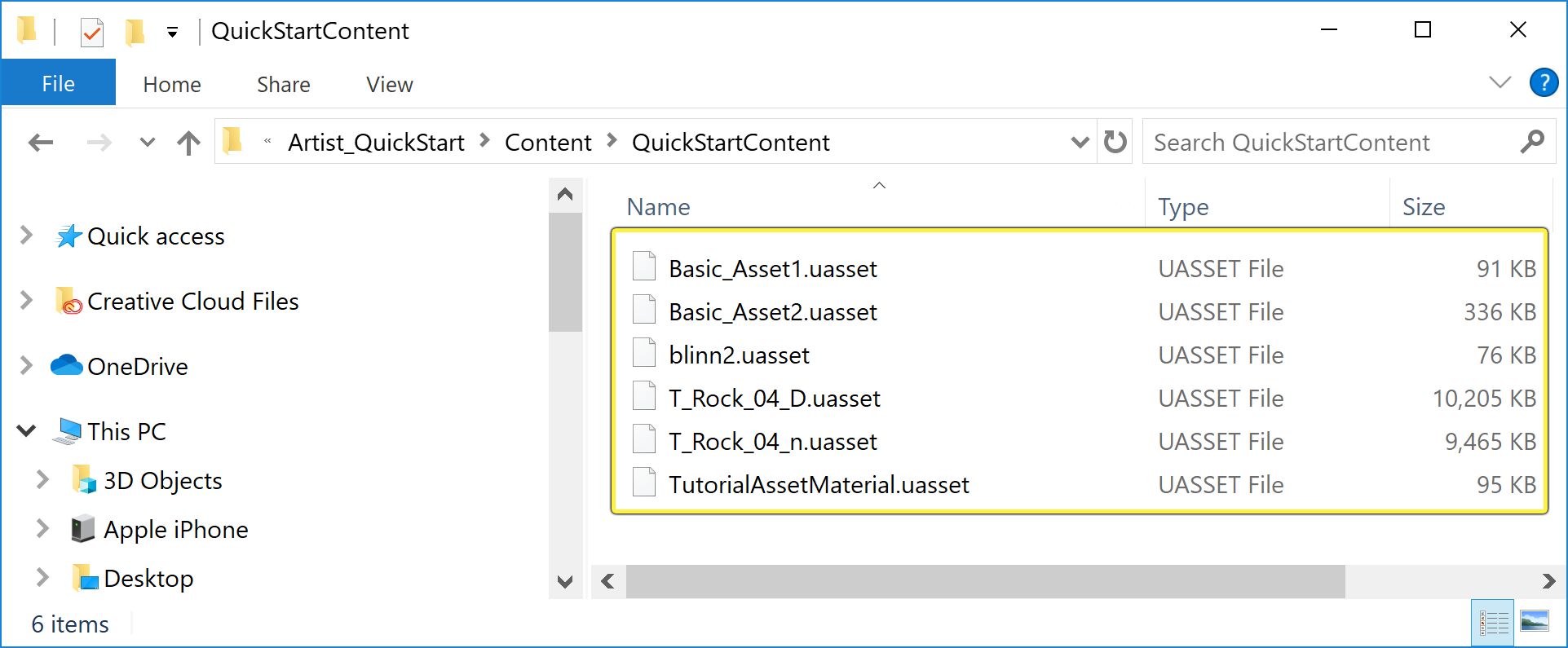Open the Customize Quick Access Toolbar dropdown
The width and height of the screenshot is (1568, 648).
[x=172, y=33]
